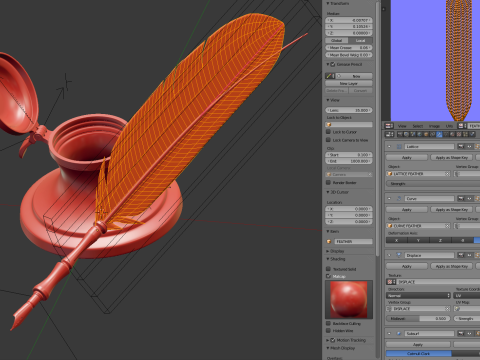The height and width of the screenshot is (360, 480).
Task: Toggle Lattice modifier render visibility
Action: 461,146
